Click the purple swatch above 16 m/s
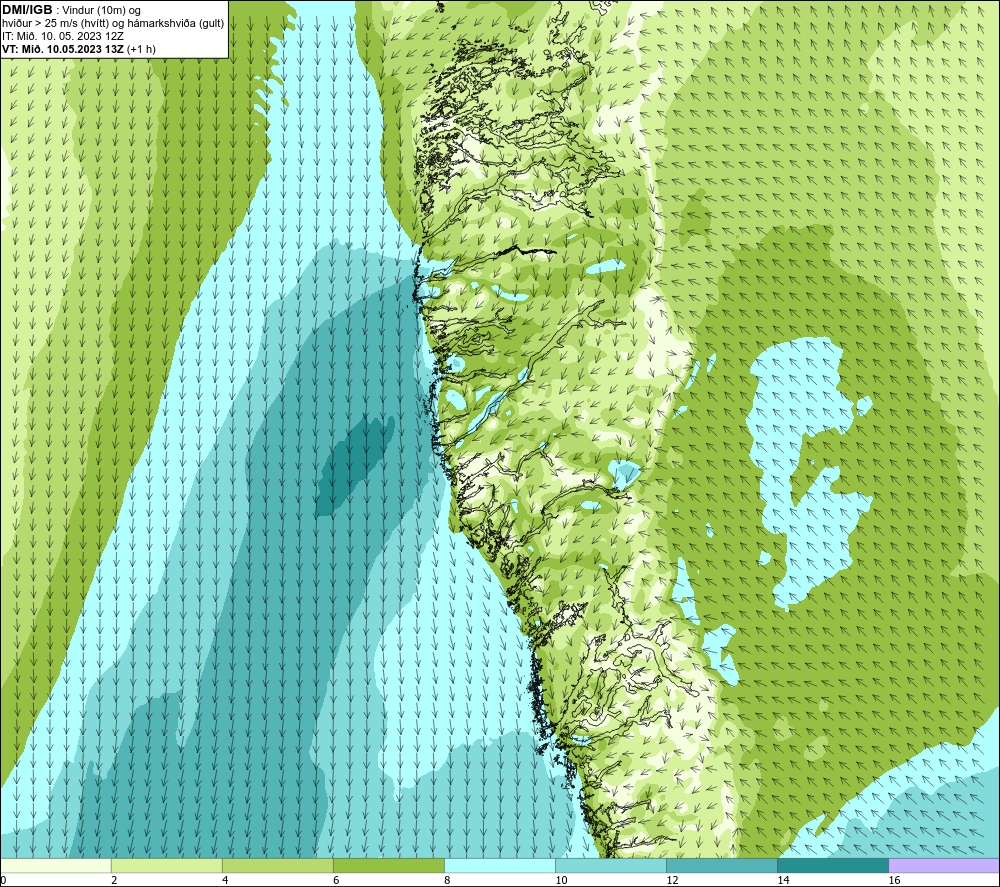 943,865
